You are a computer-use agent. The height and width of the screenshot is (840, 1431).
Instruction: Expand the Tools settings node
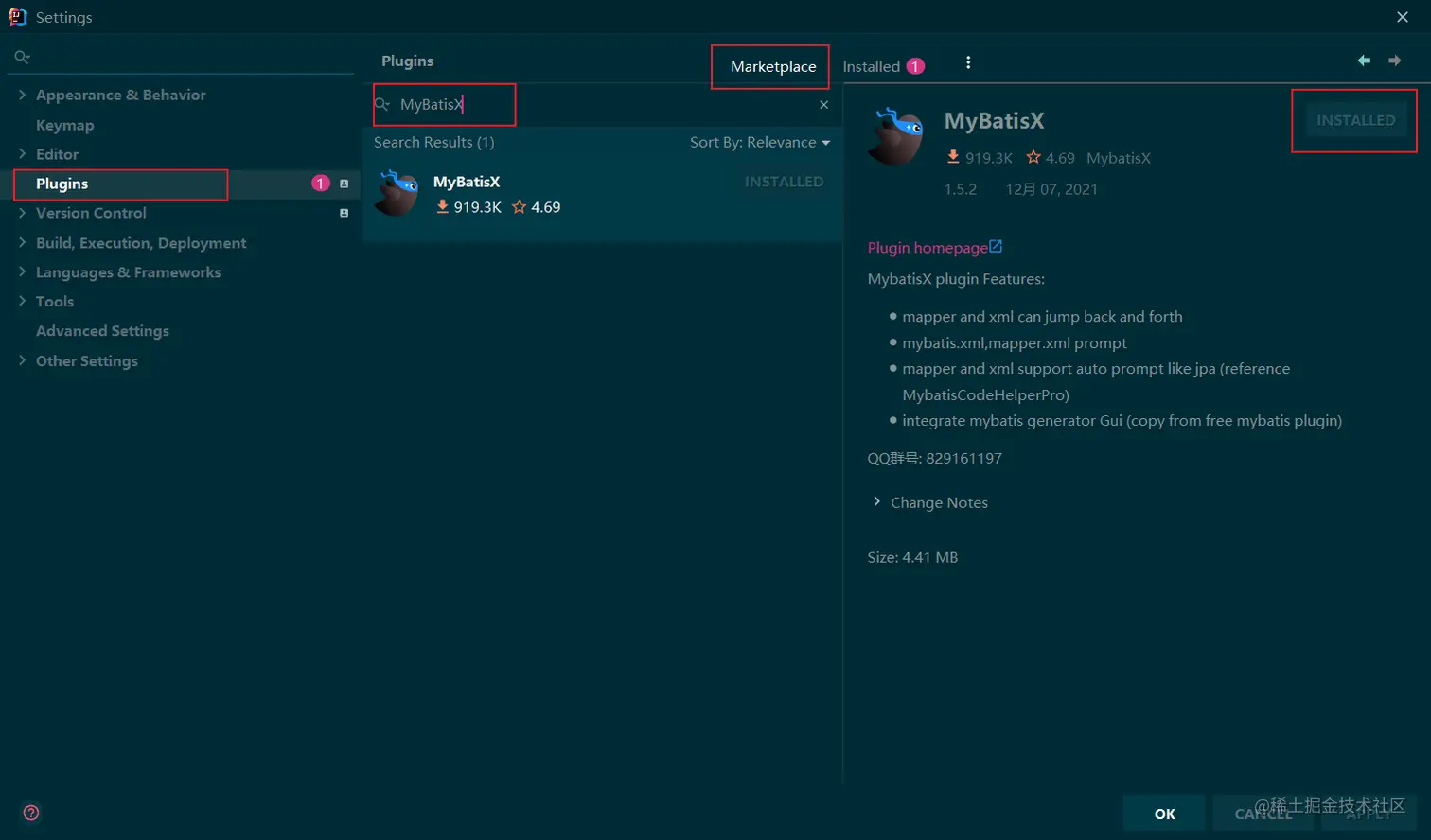coord(22,301)
